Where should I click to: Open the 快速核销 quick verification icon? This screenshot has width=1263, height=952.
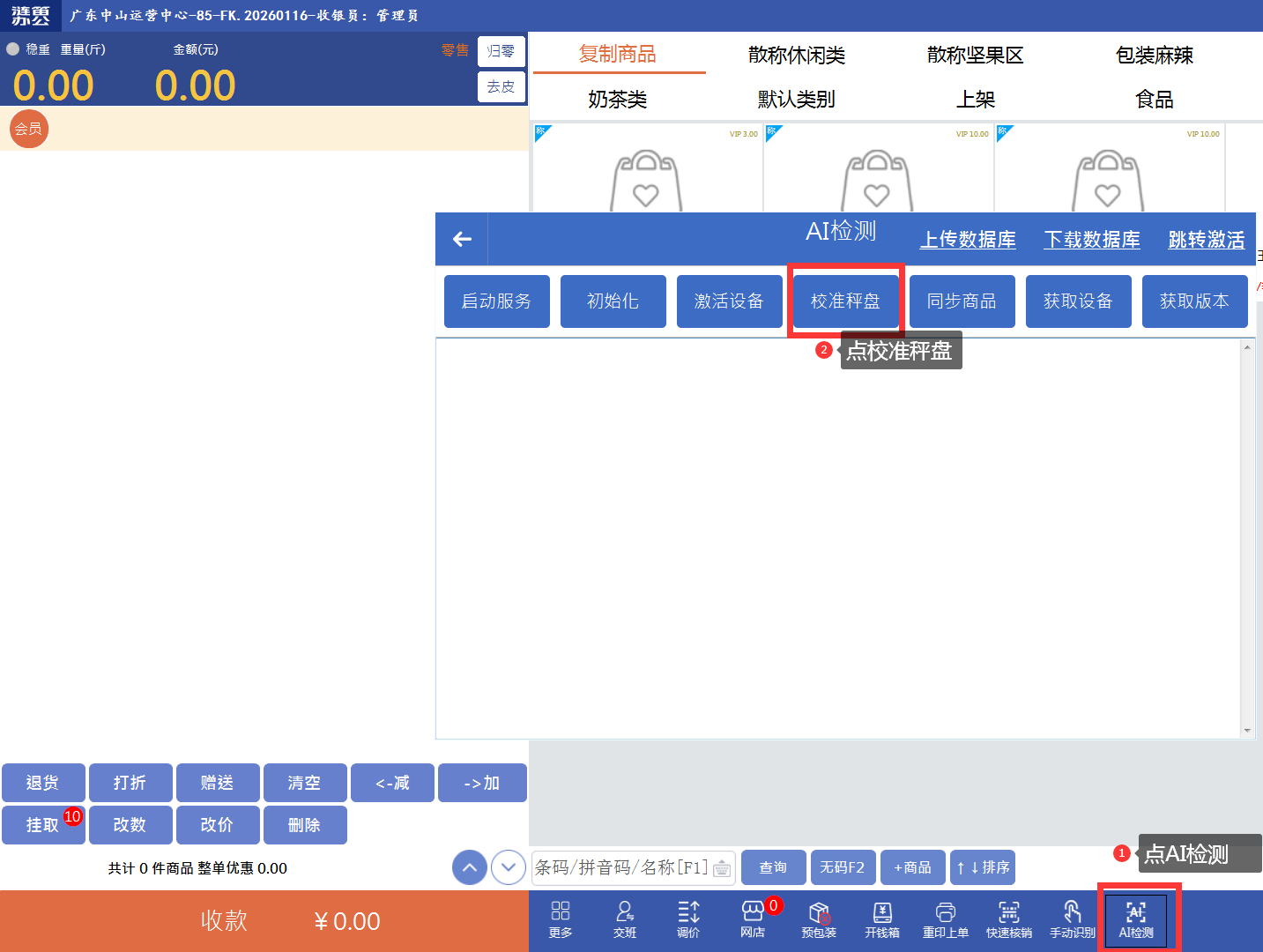coord(1009,919)
